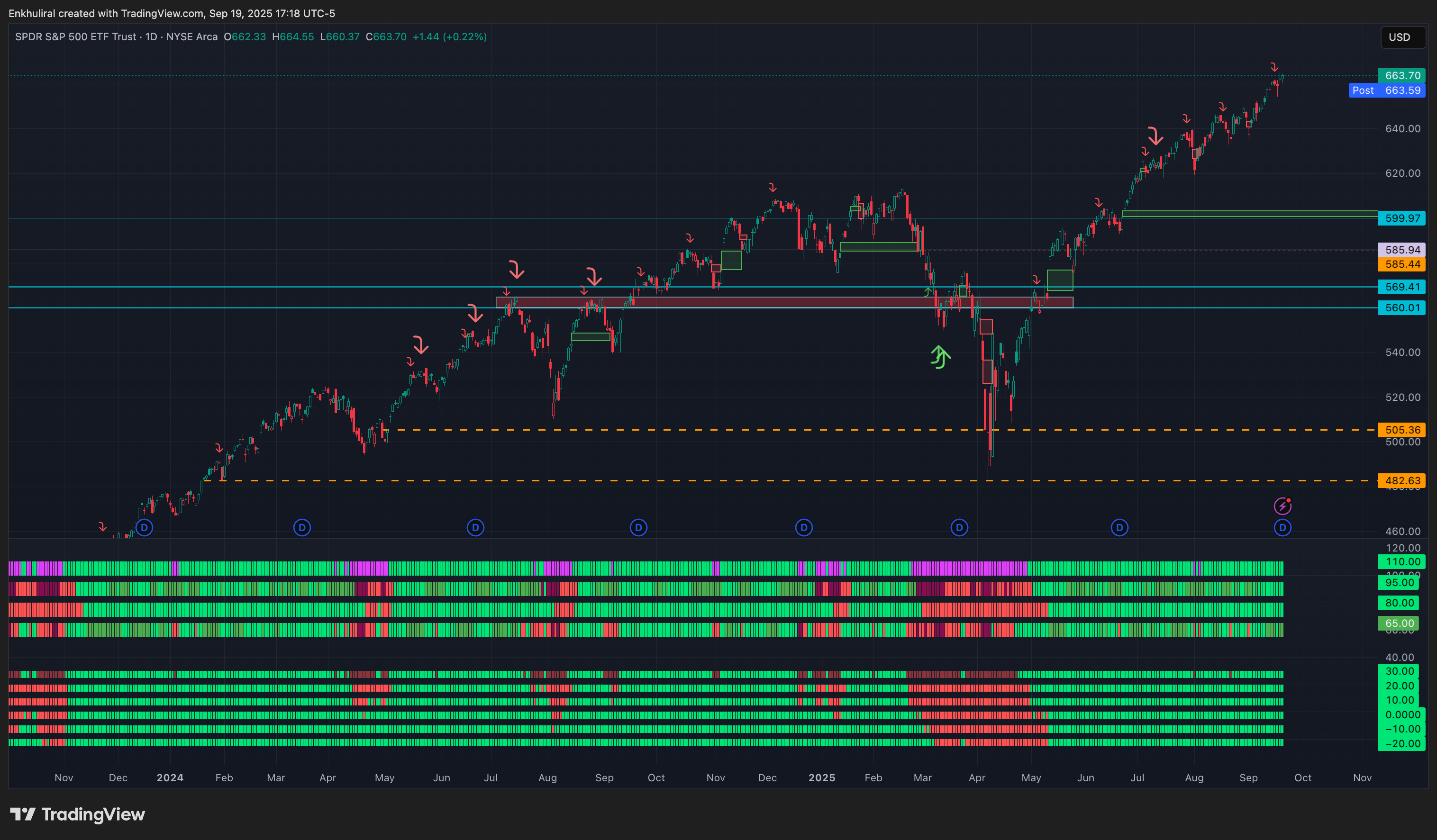Click the dividend marker near December 2023
Screen dimensions: 1437x840
(x=144, y=528)
